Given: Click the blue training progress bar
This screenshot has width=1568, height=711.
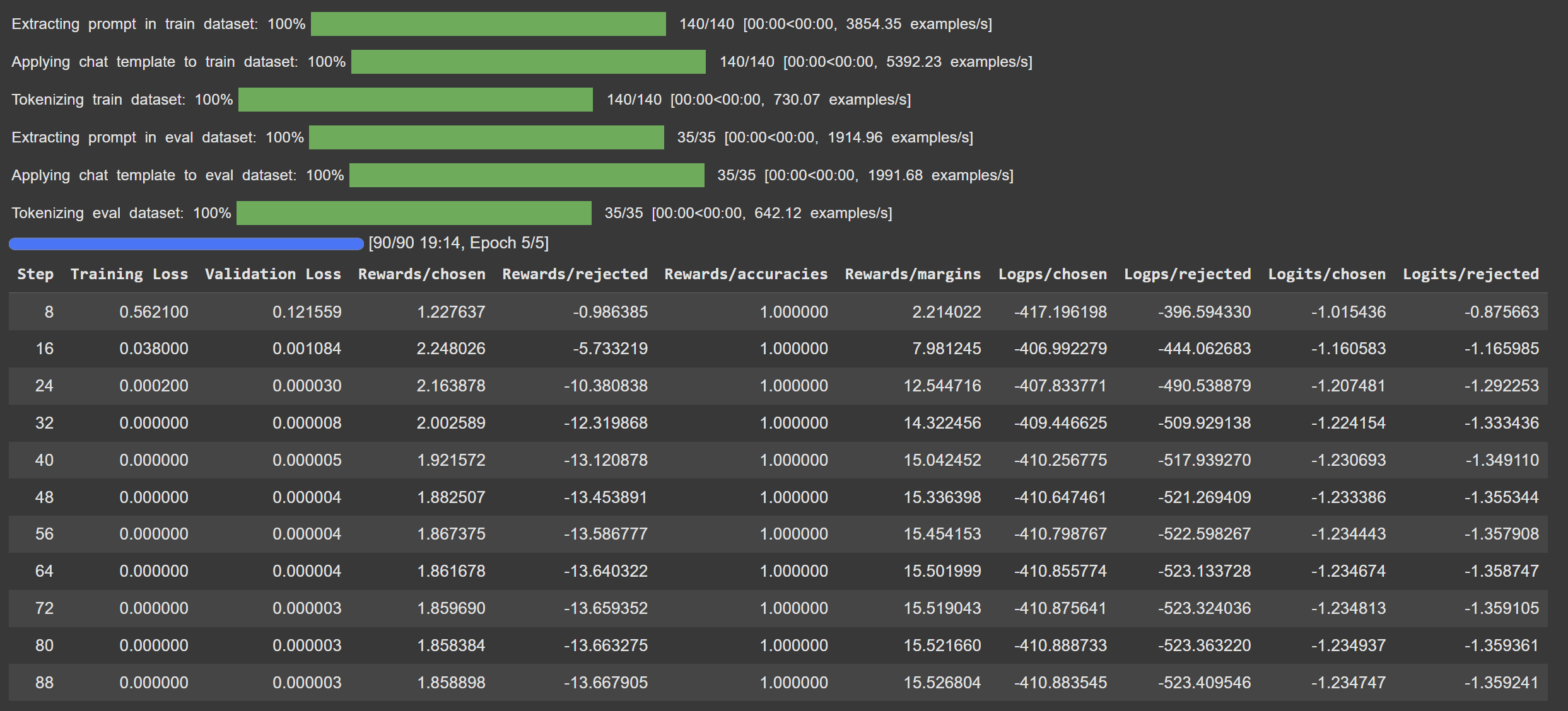Looking at the screenshot, I should click(186, 244).
